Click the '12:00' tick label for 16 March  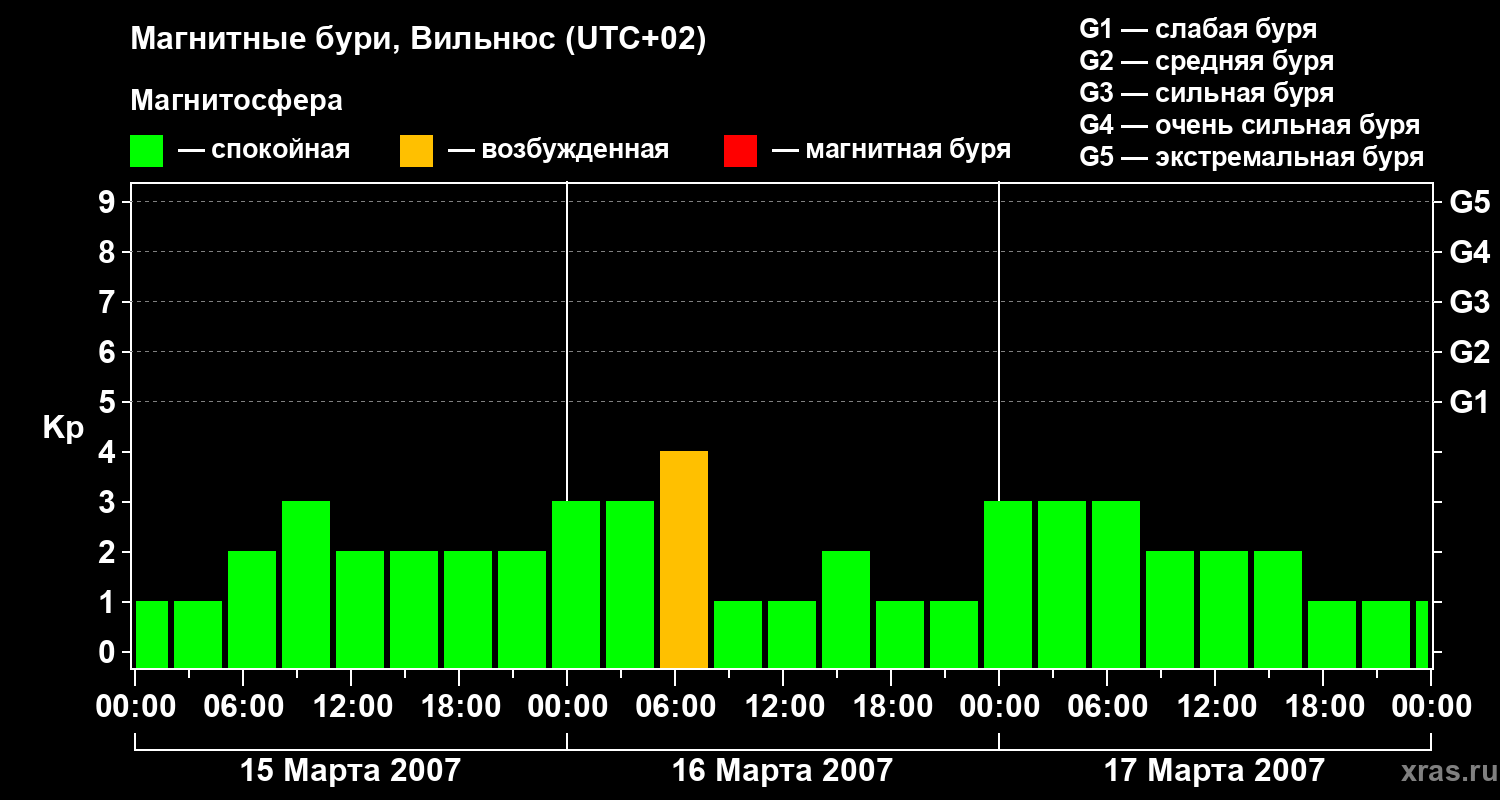[783, 707]
